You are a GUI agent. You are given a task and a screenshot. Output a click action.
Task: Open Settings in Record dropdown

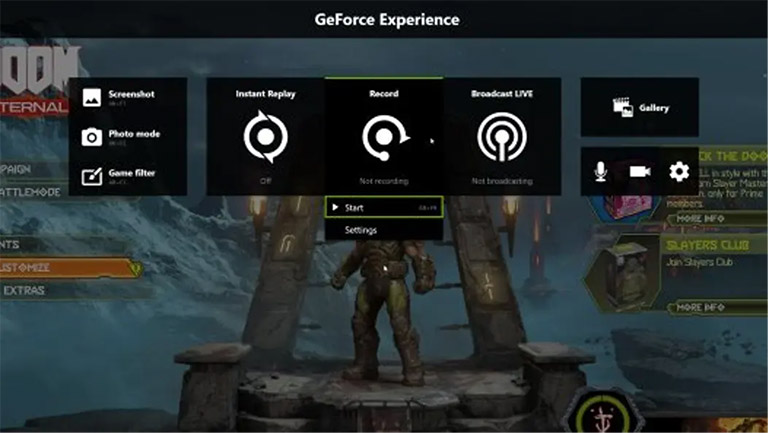[384, 230]
